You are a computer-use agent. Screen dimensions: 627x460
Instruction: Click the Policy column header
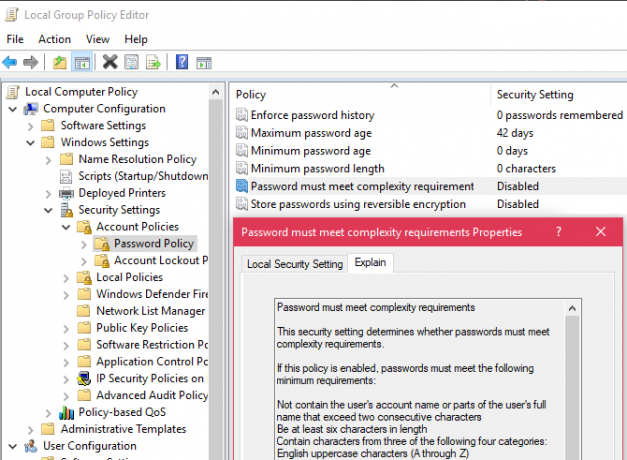(x=251, y=94)
